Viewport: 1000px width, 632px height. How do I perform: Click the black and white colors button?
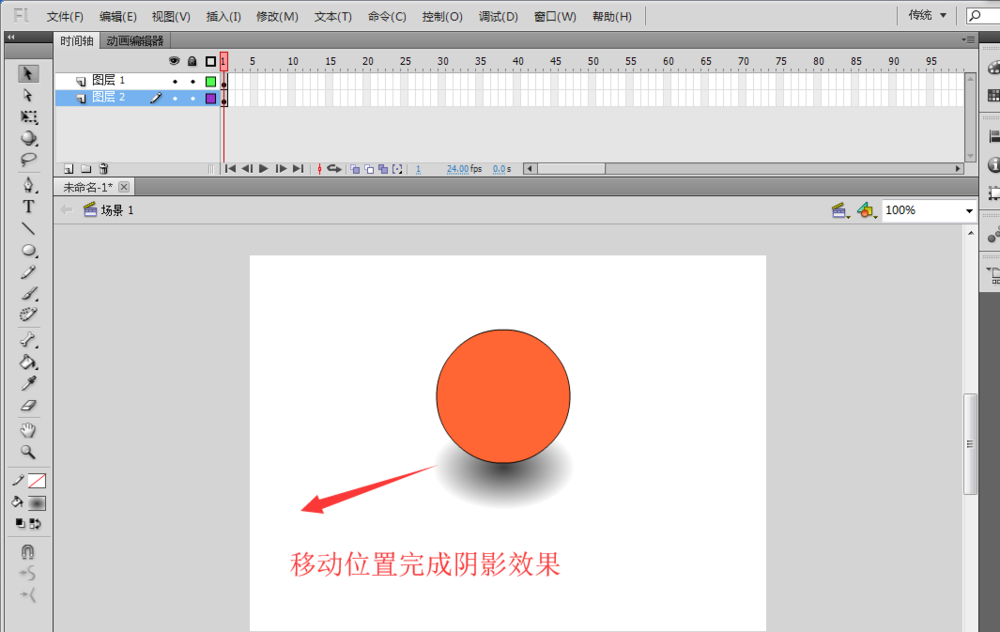click(20, 524)
